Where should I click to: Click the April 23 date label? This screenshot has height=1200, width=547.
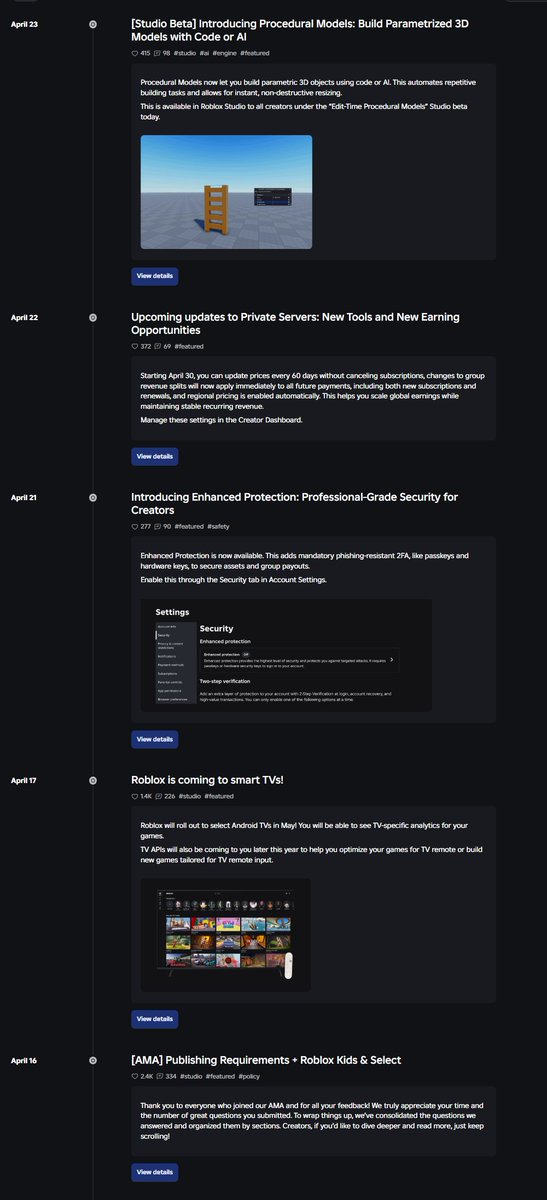[x=24, y=22]
